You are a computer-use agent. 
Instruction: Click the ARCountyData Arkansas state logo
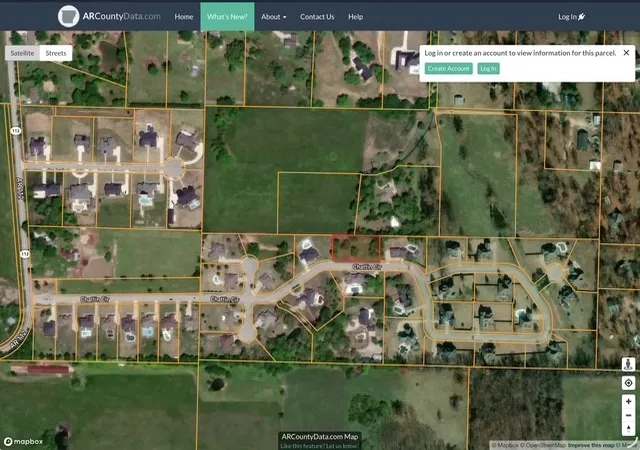coord(68,16)
